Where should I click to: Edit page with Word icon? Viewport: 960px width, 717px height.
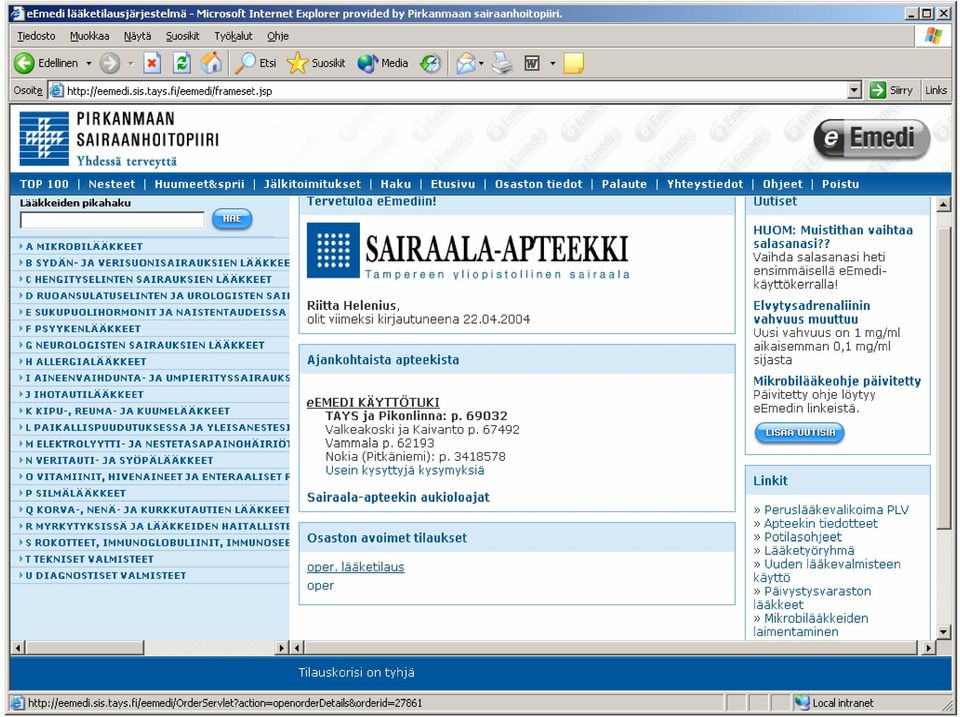(x=531, y=62)
